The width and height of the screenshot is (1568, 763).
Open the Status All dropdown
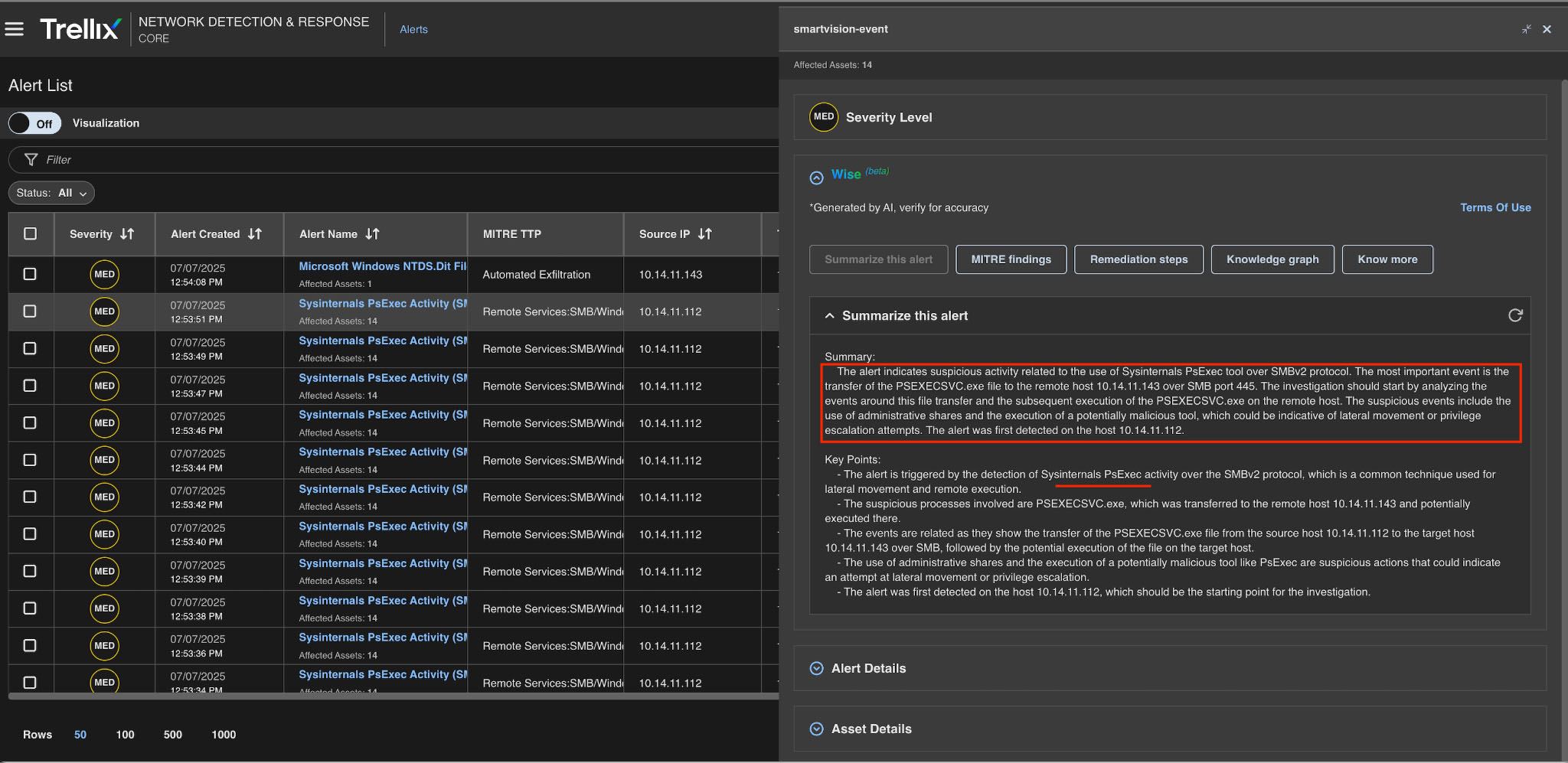(51, 193)
